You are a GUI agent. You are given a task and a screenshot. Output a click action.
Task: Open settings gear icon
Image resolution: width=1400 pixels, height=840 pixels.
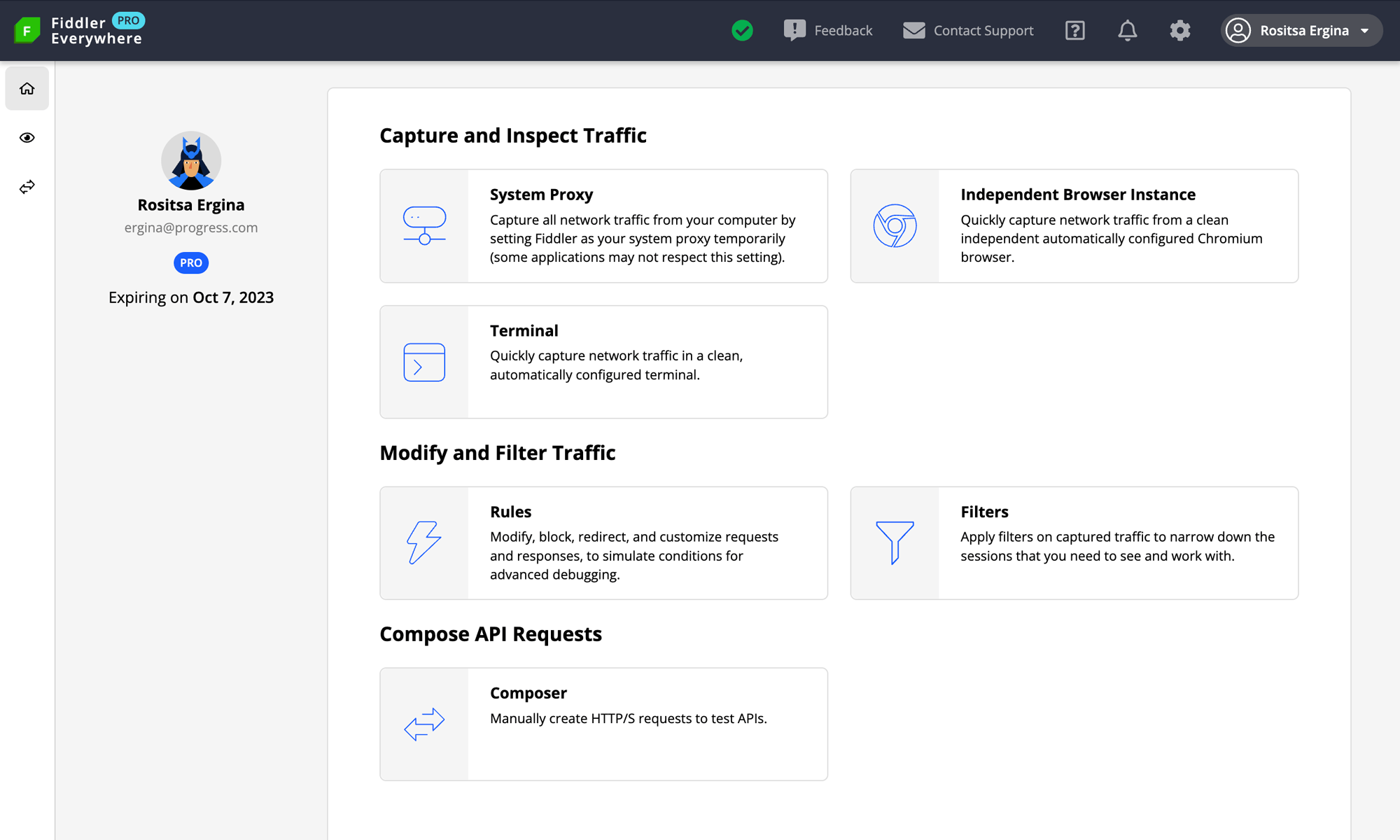(x=1180, y=30)
